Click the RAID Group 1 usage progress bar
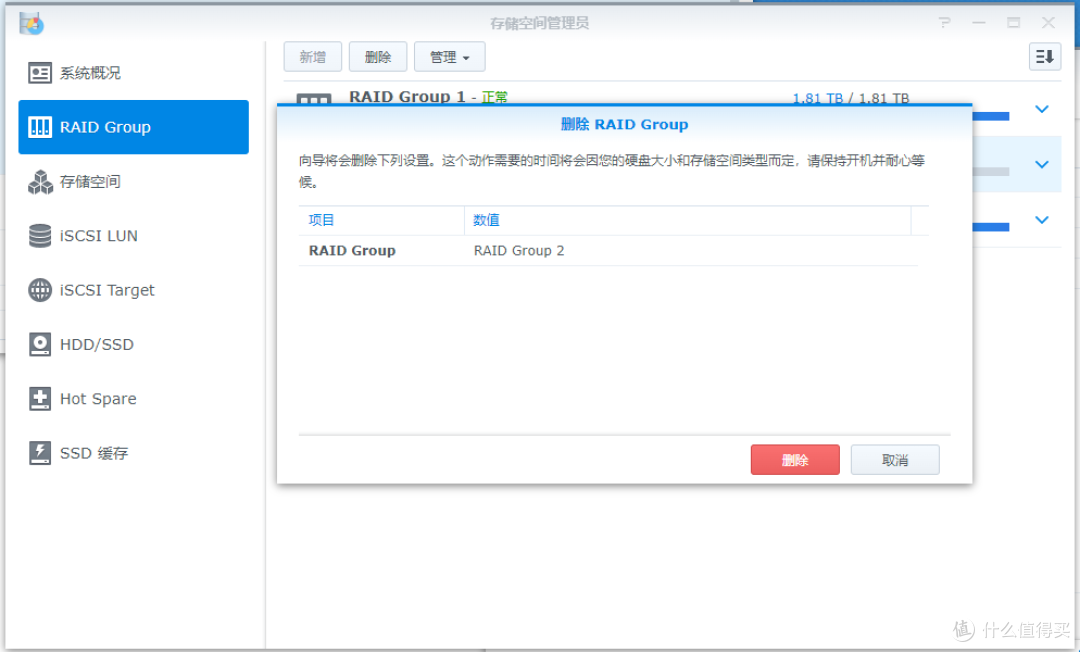This screenshot has height=652, width=1080. point(990,117)
